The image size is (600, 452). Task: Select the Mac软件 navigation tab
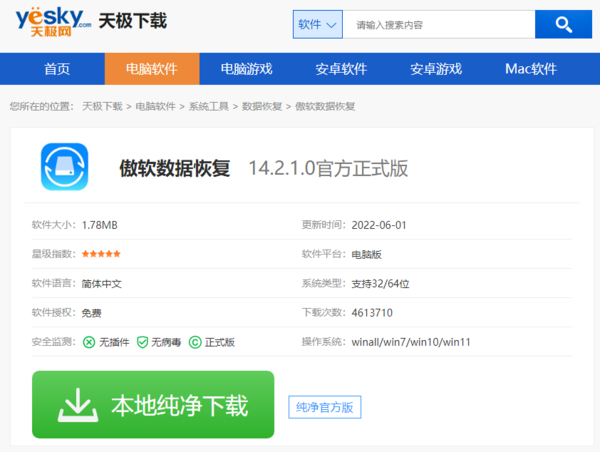(530, 69)
